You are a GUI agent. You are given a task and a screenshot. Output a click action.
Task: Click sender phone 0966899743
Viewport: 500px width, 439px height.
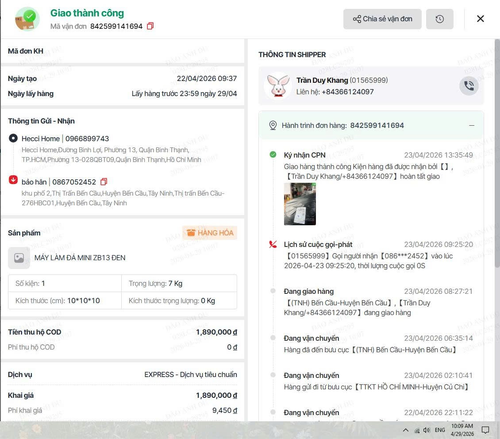point(87,138)
